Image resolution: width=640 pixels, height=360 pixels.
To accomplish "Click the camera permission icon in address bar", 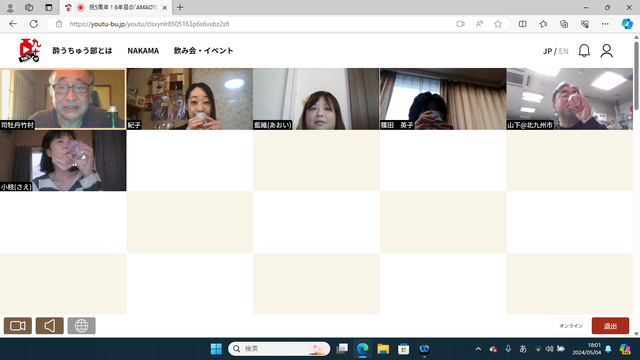I will 460,24.
